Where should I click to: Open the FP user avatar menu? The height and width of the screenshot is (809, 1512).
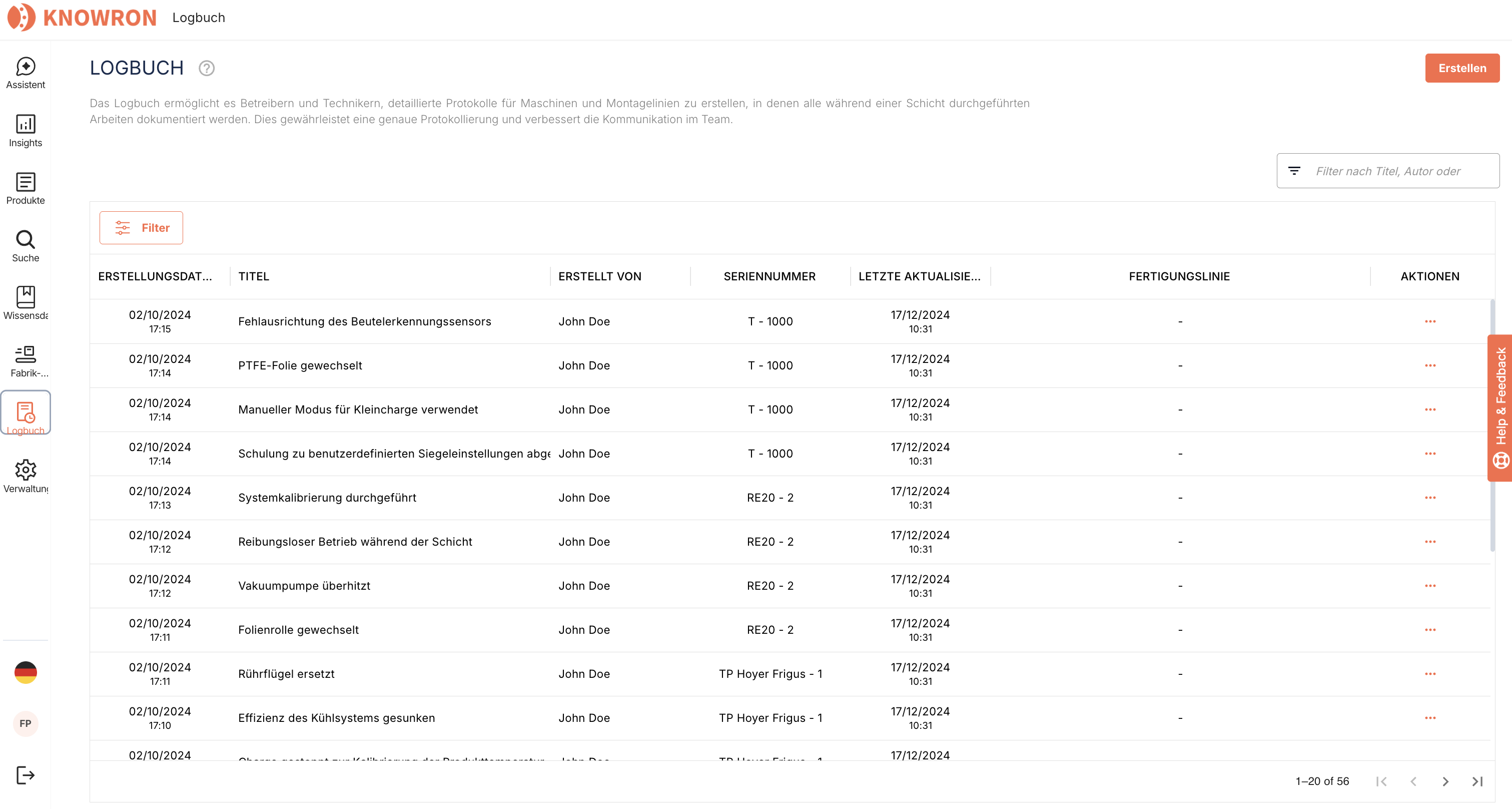25,723
